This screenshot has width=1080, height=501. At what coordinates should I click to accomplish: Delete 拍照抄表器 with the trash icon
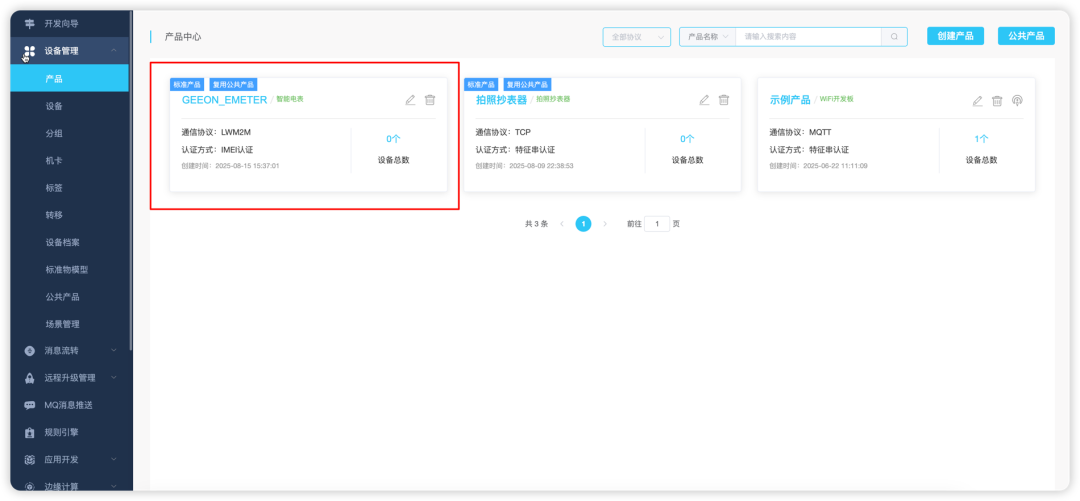coord(723,100)
